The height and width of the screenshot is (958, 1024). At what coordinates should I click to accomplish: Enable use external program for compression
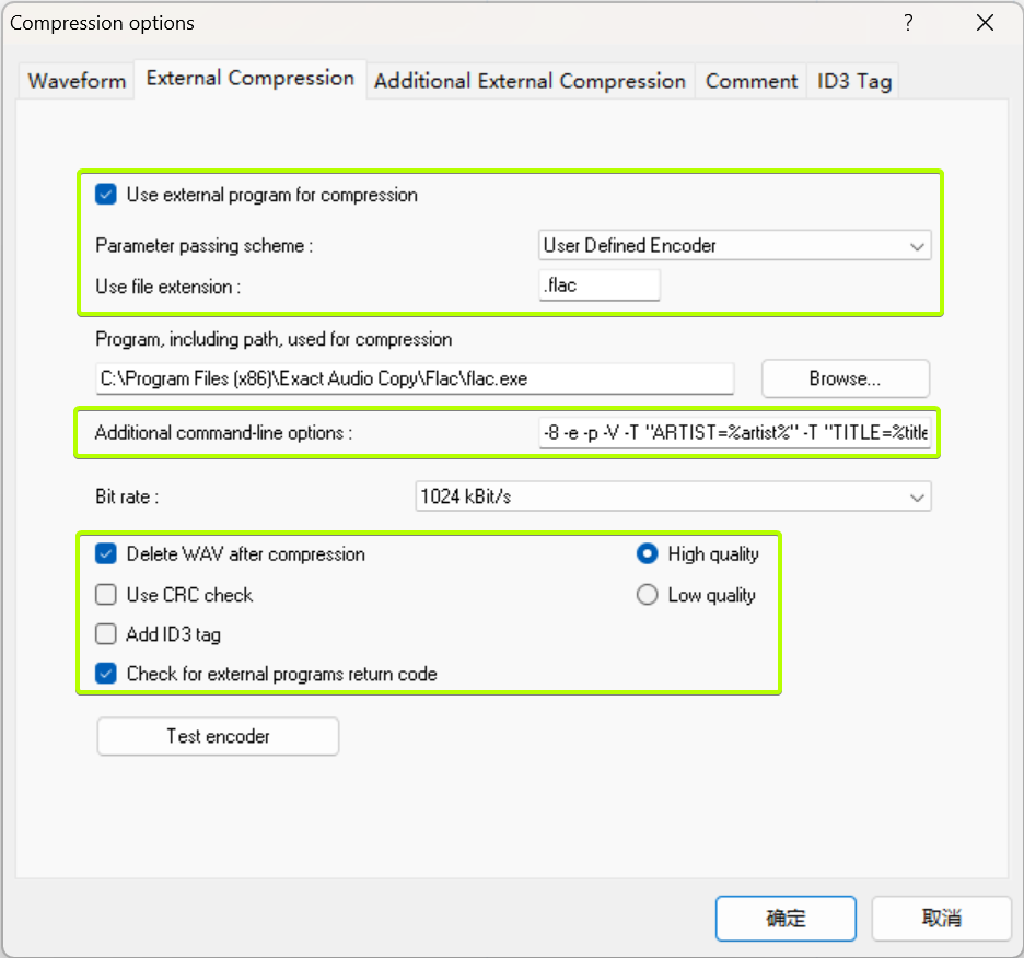105,195
